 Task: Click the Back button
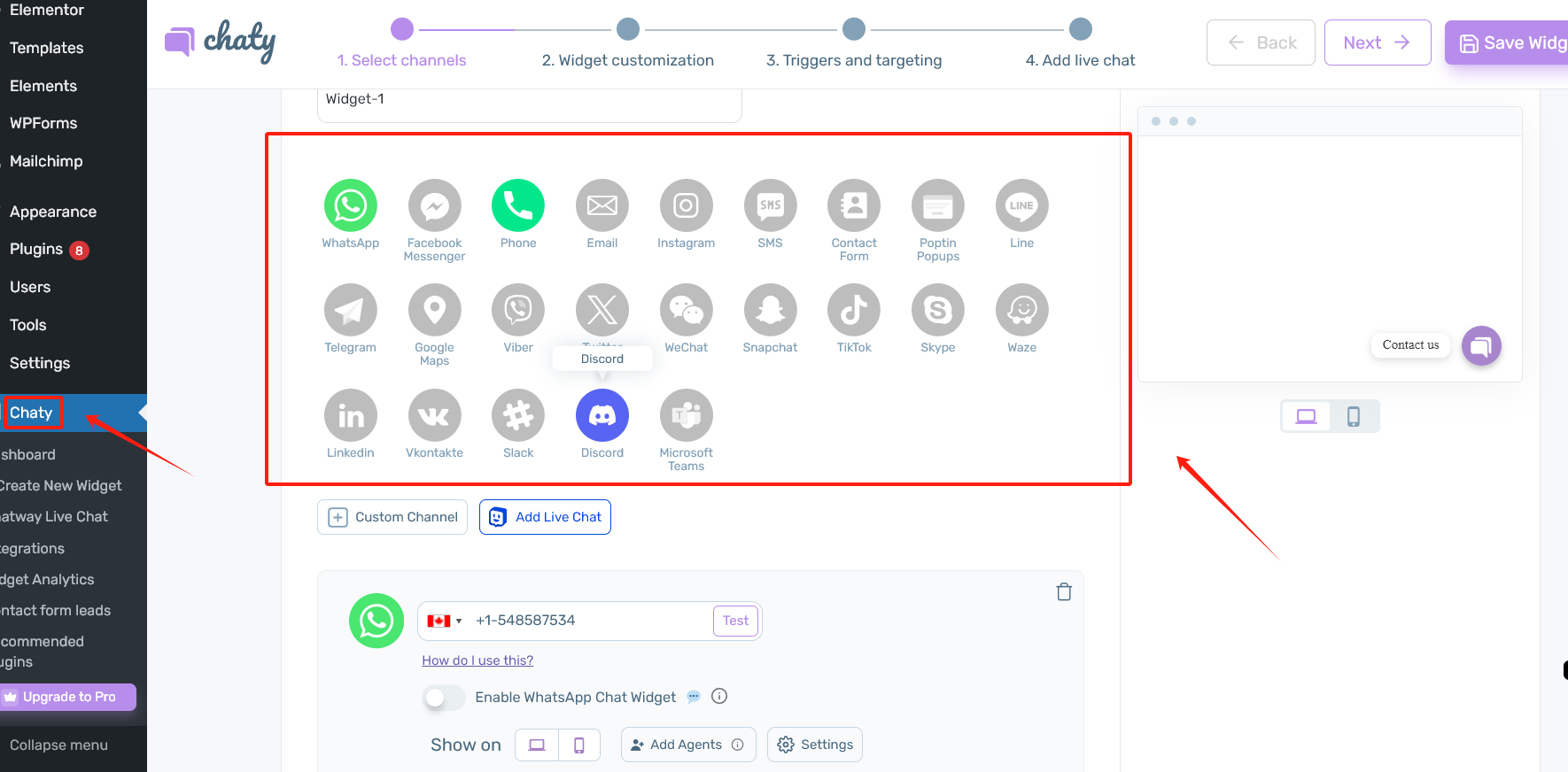(x=1261, y=42)
